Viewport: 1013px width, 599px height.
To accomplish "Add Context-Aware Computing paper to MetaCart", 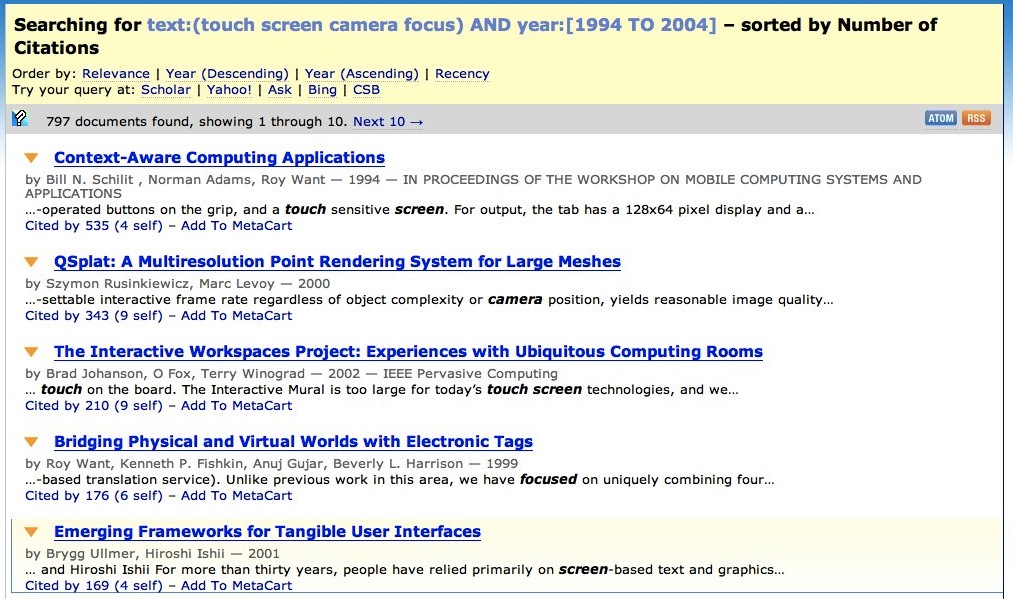I will pos(236,226).
